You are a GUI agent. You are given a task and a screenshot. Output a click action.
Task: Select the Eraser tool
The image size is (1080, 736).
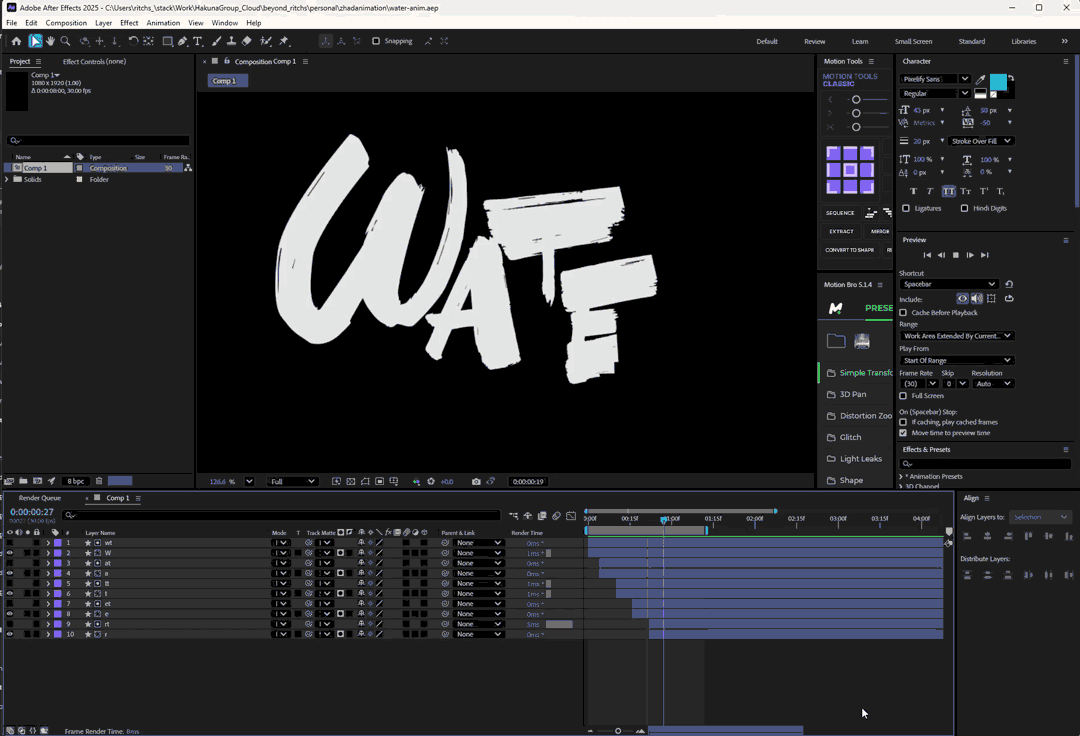(x=247, y=41)
